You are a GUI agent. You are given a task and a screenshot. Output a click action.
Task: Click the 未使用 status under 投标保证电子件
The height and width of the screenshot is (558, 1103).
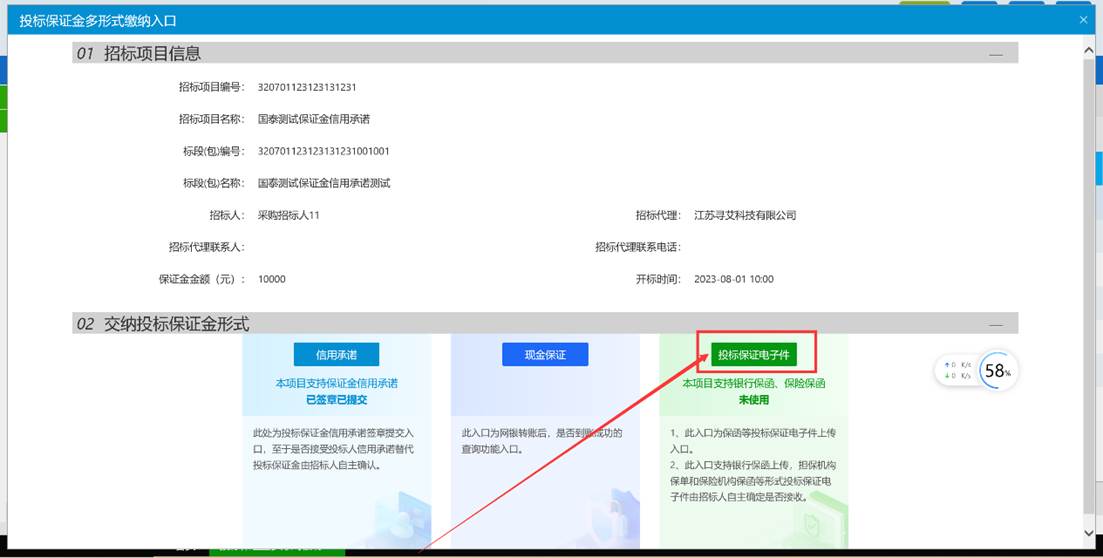tap(753, 400)
